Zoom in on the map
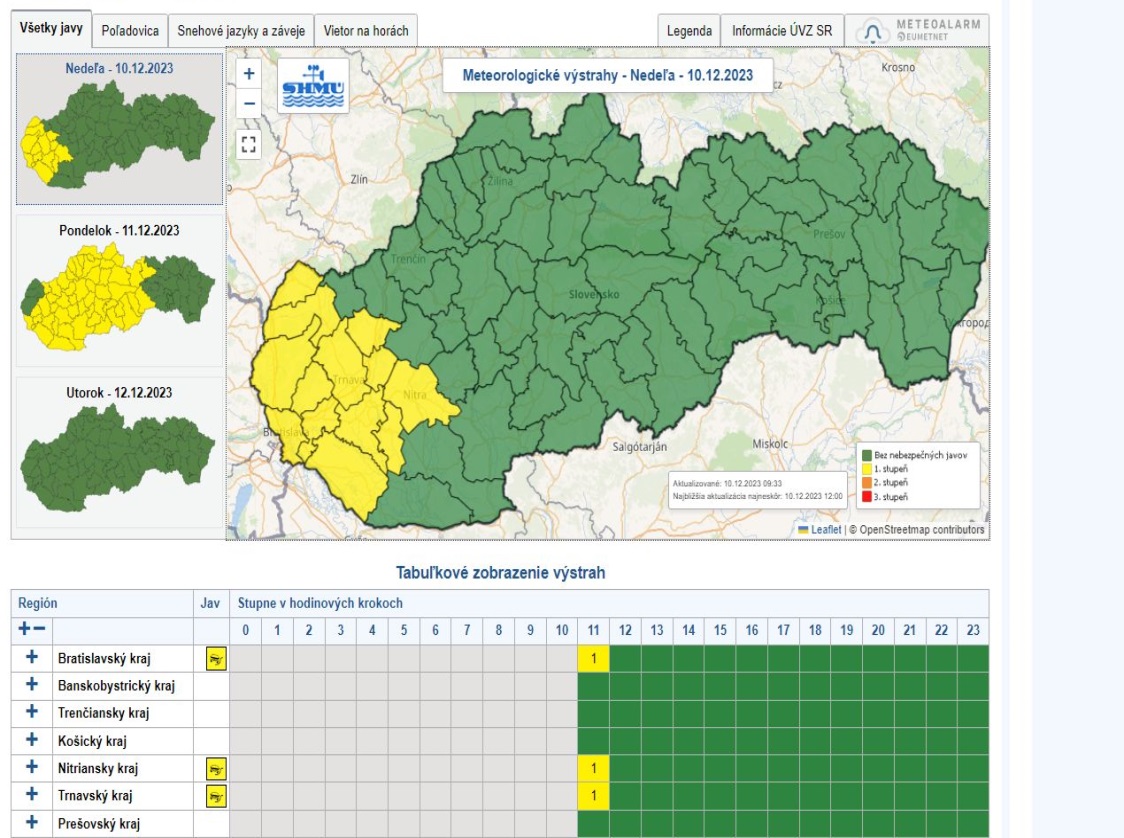 pos(249,73)
